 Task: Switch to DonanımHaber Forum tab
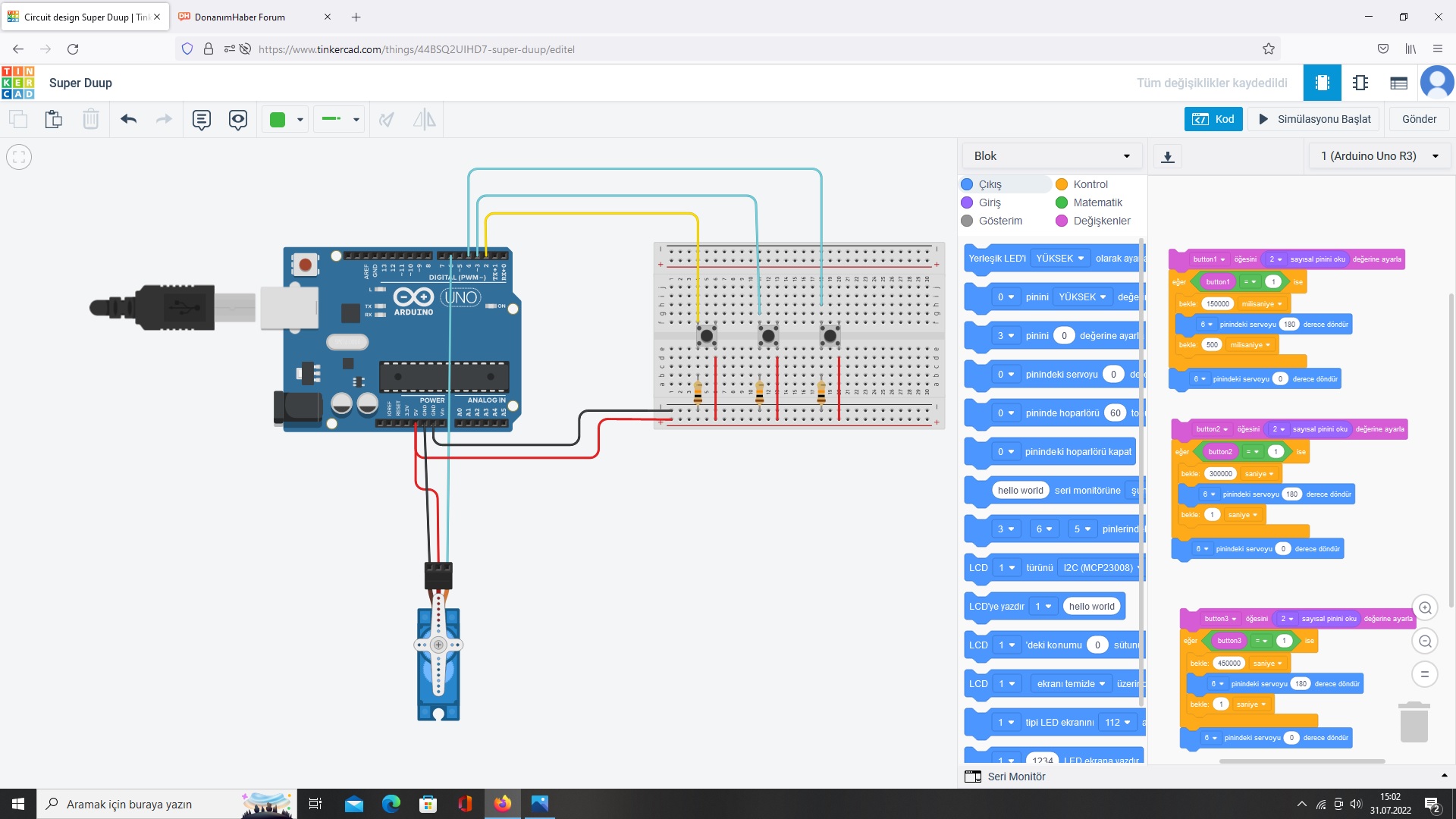(240, 17)
